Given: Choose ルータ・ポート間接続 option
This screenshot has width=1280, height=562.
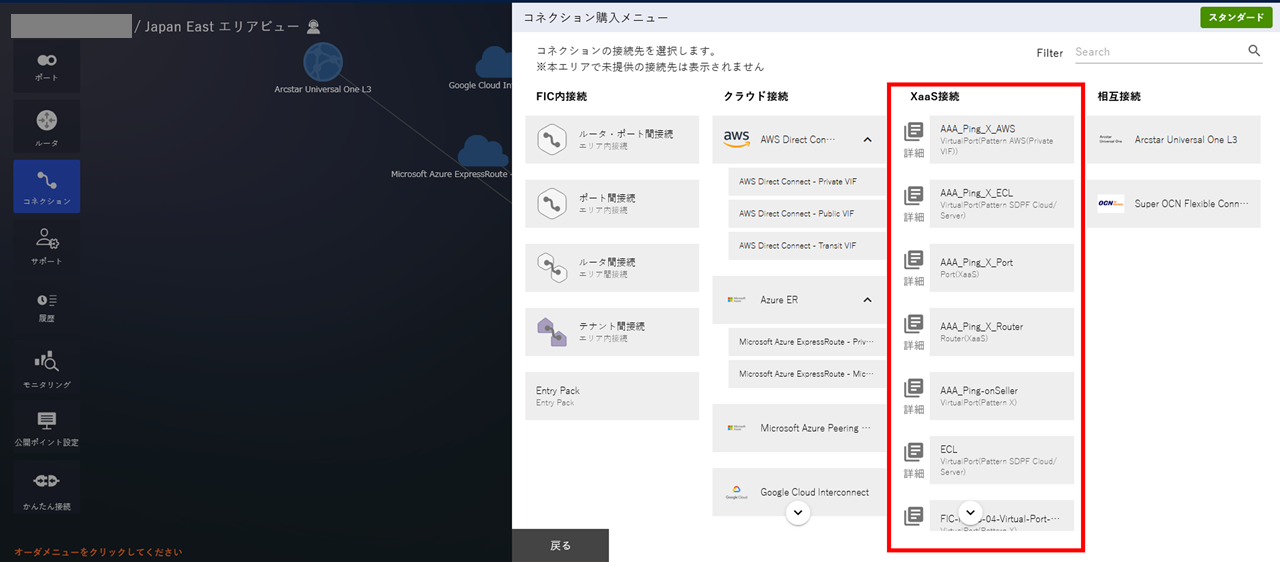Looking at the screenshot, I should pos(612,139).
